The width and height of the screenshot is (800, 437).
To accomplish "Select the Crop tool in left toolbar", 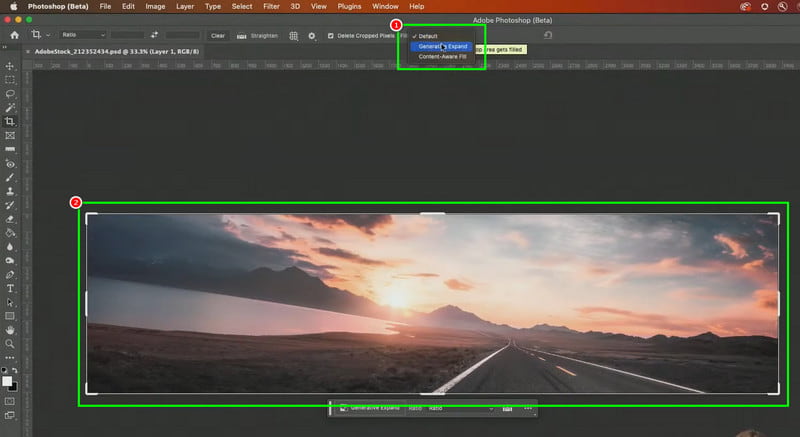I will coord(10,121).
